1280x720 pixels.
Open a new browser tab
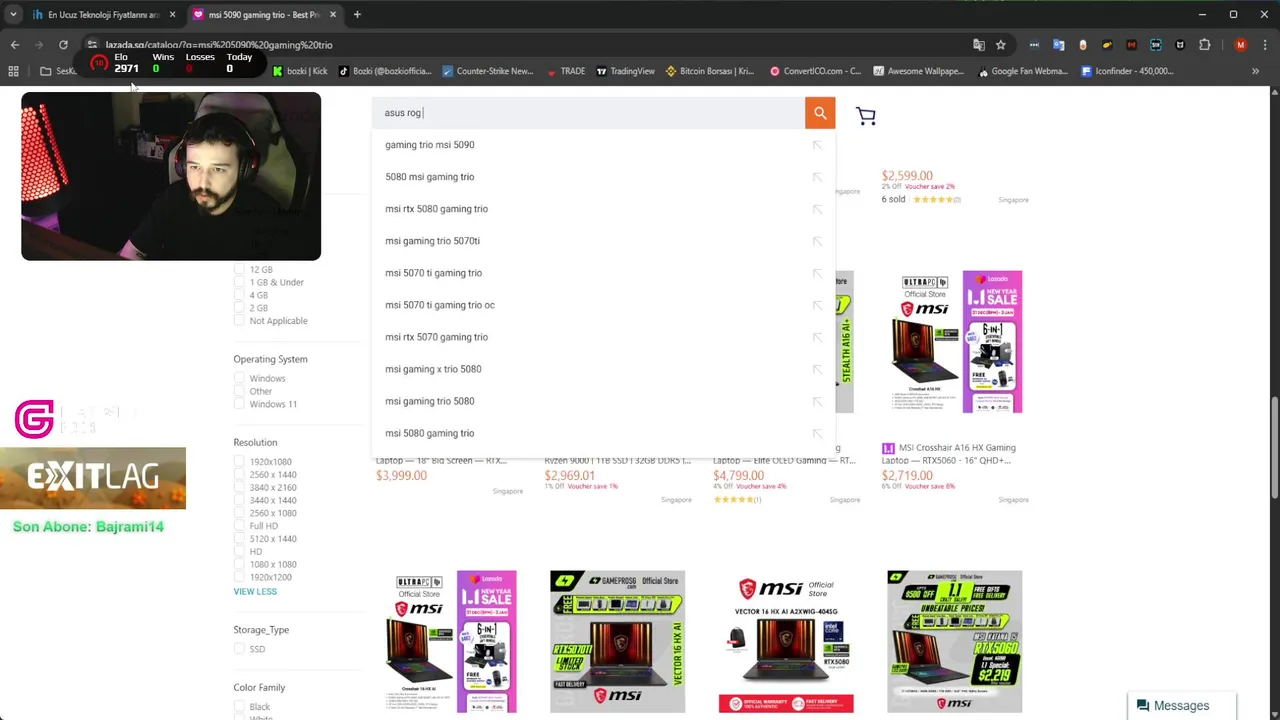(357, 15)
